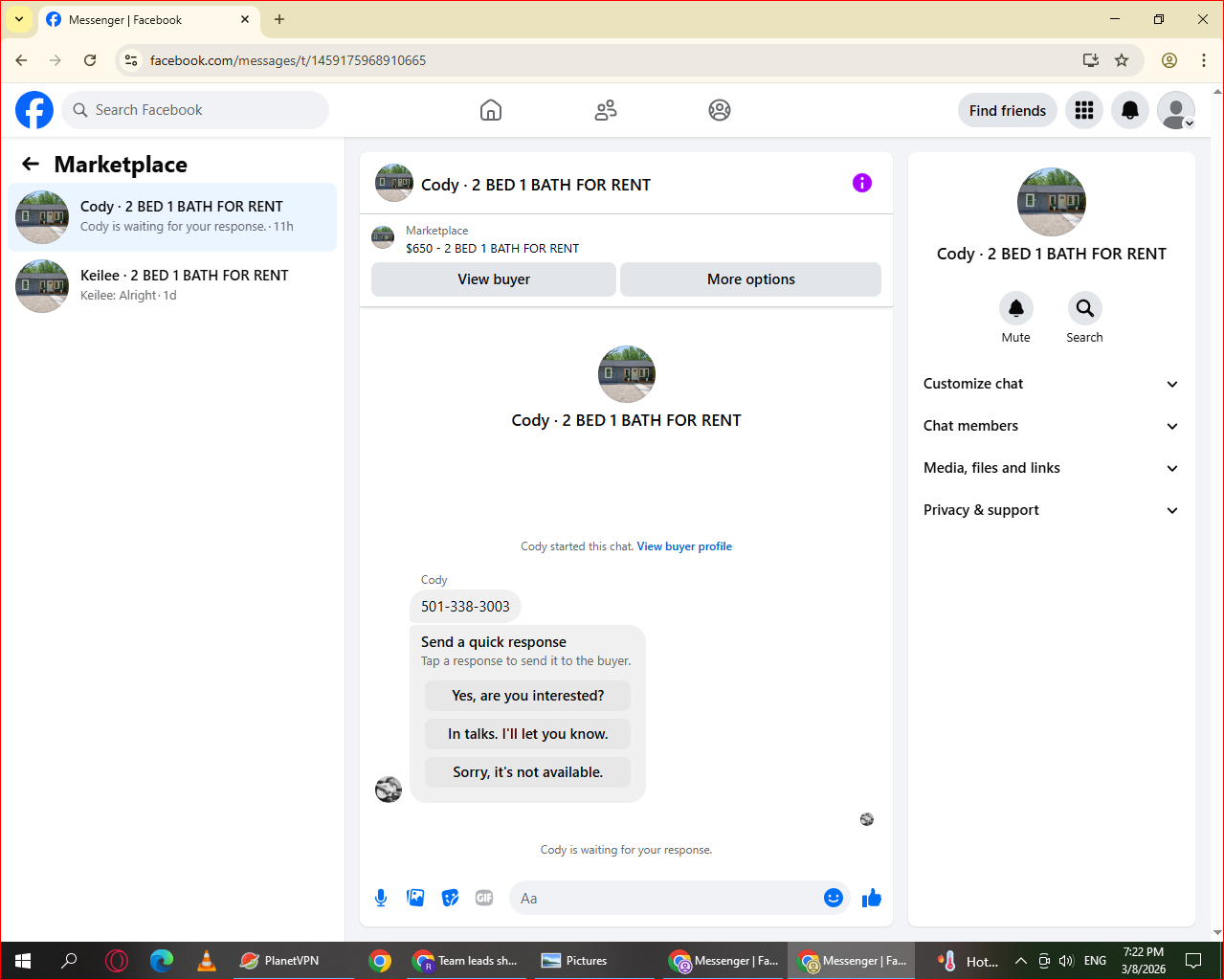Expand Media, files and links section

[1052, 468]
